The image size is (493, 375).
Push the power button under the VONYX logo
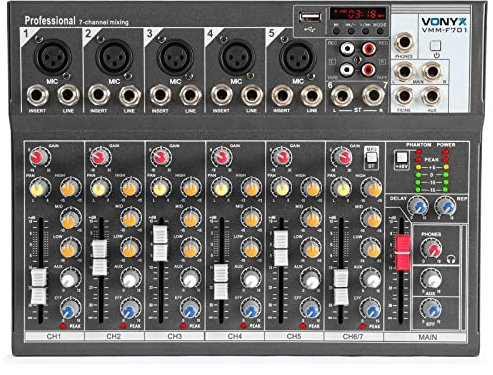coord(435,46)
